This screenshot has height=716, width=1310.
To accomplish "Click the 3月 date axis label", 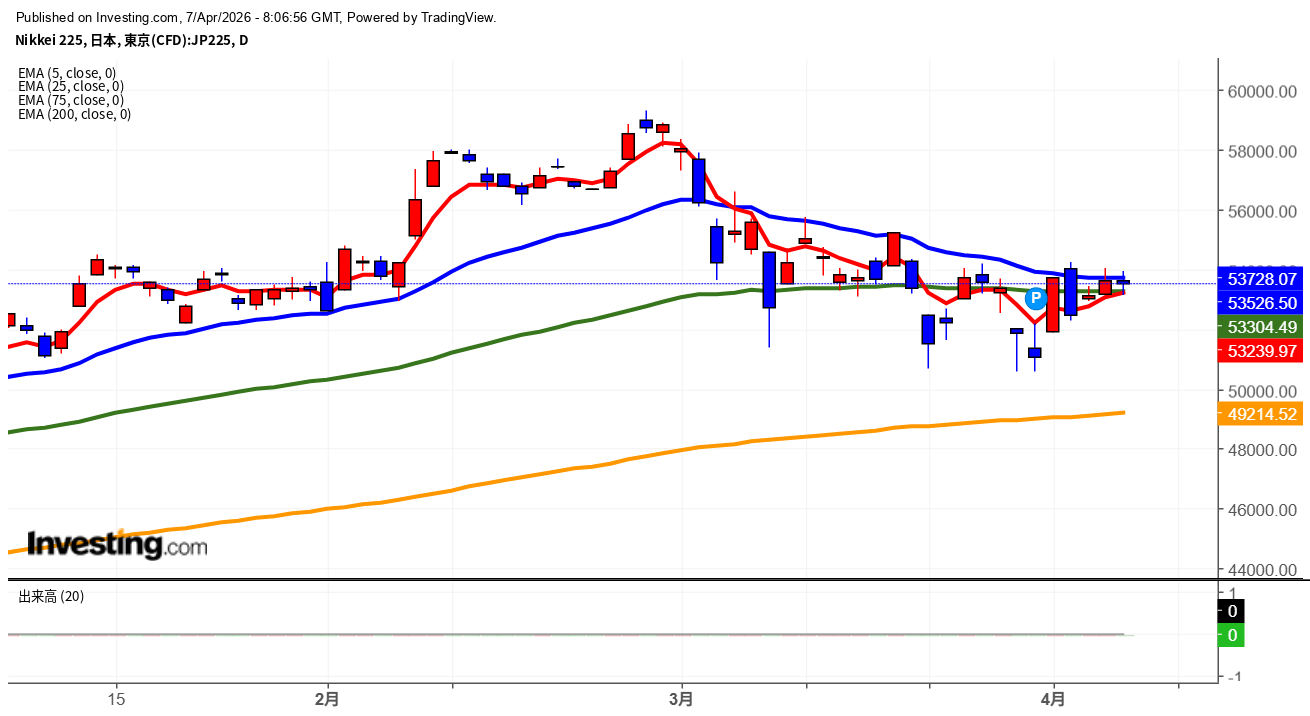I will (681, 699).
